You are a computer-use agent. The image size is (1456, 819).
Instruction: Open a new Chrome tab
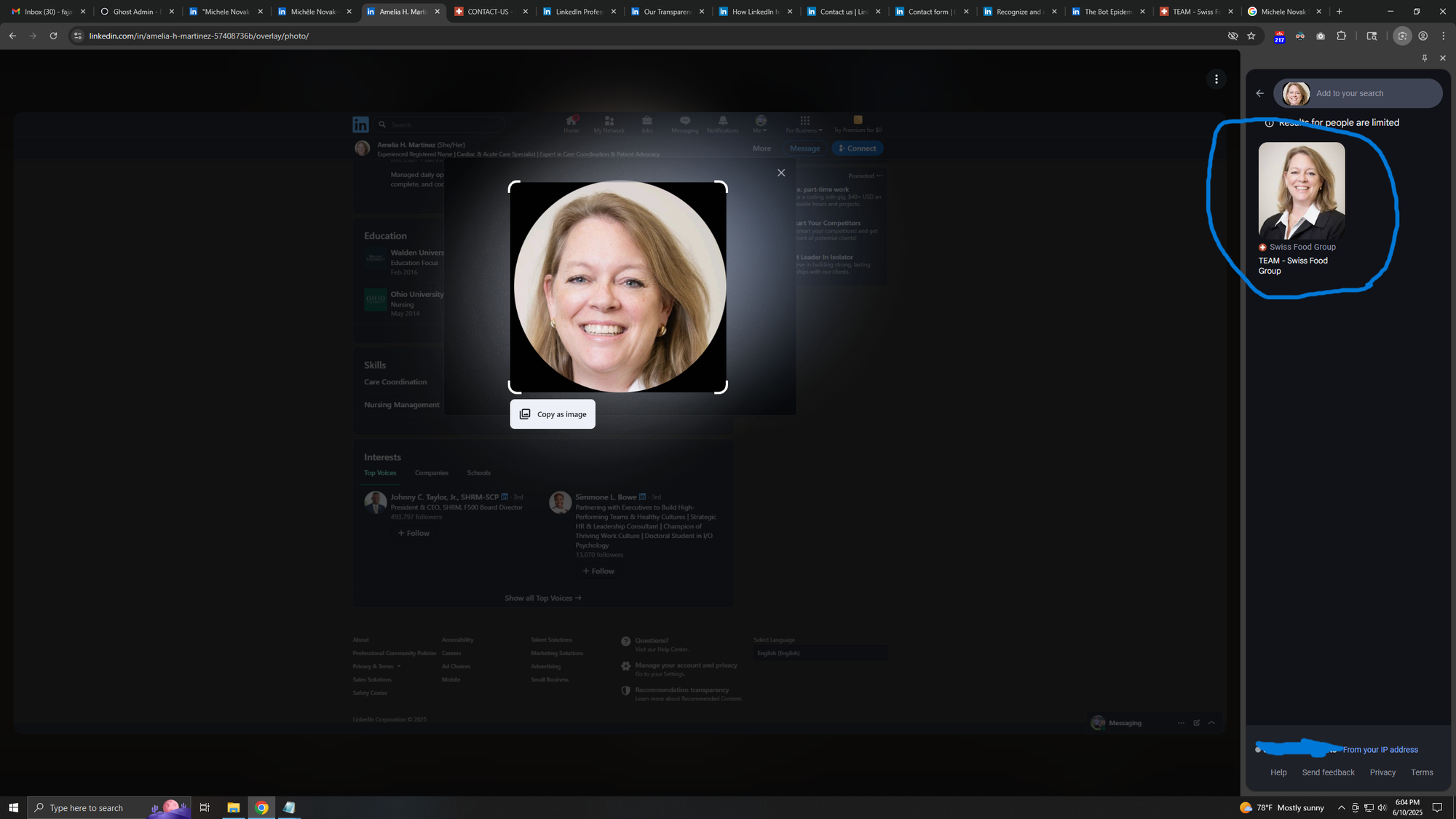coord(1339,12)
